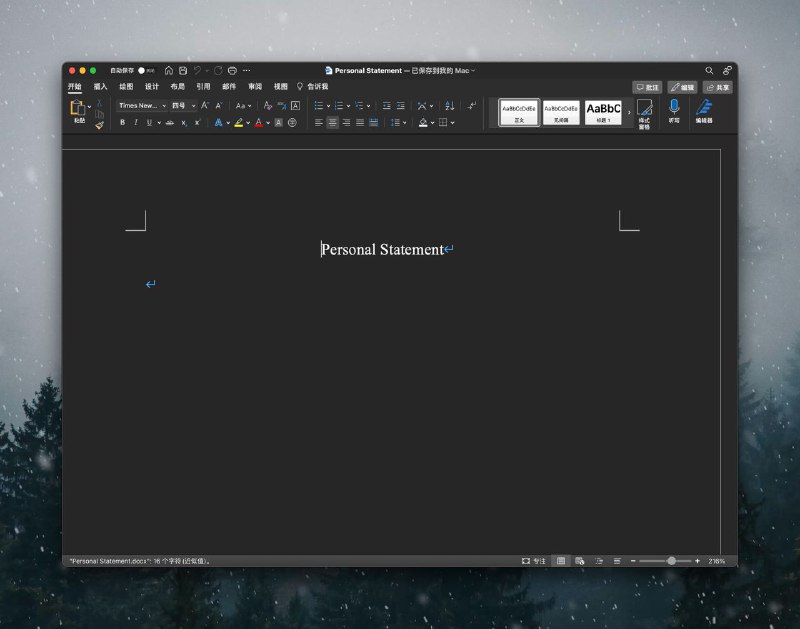Viewport: 800px width, 629px height.
Task: Click the Save icon in title bar
Action: [x=182, y=71]
